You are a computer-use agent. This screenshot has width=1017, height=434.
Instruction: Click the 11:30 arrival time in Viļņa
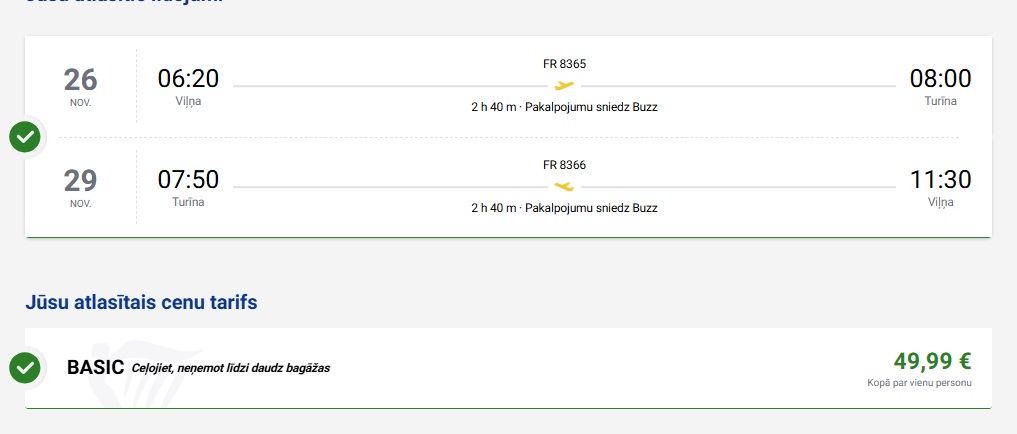(940, 180)
